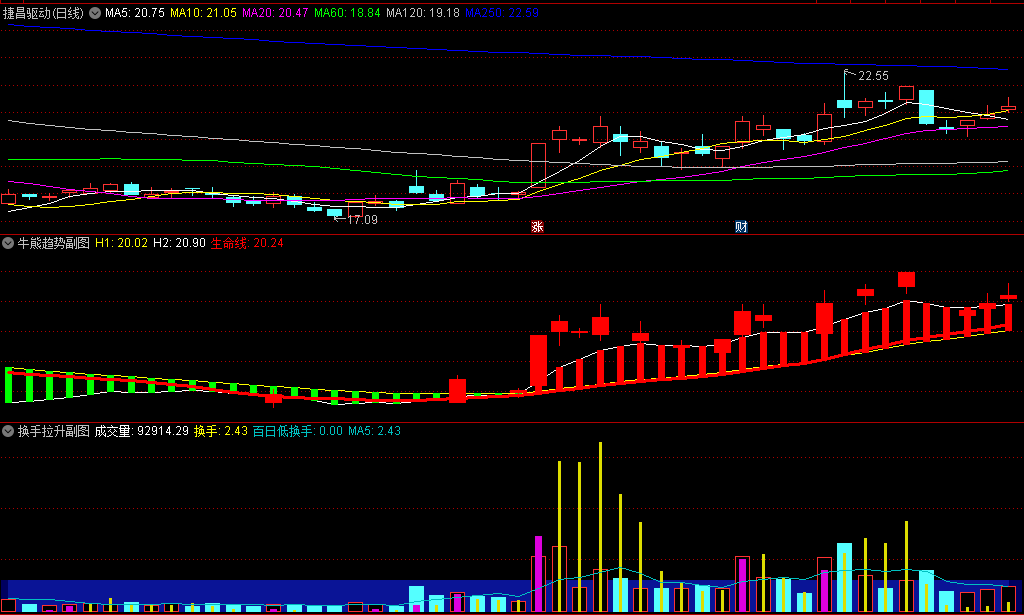This screenshot has width=1024, height=615.
Task: Click the 22.55 high price annotation
Action: coord(873,76)
